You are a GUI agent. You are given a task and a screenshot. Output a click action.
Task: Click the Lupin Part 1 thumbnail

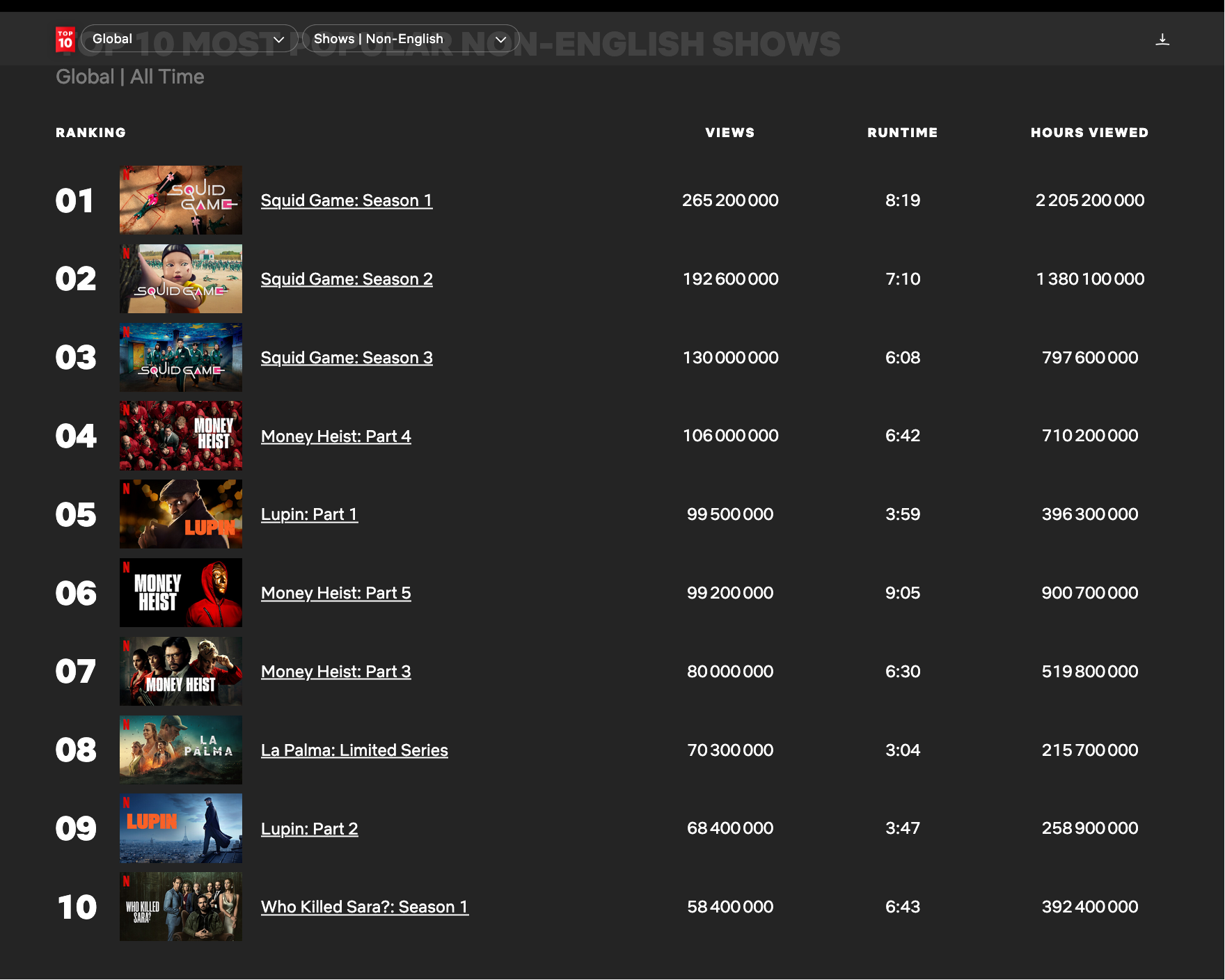181,514
